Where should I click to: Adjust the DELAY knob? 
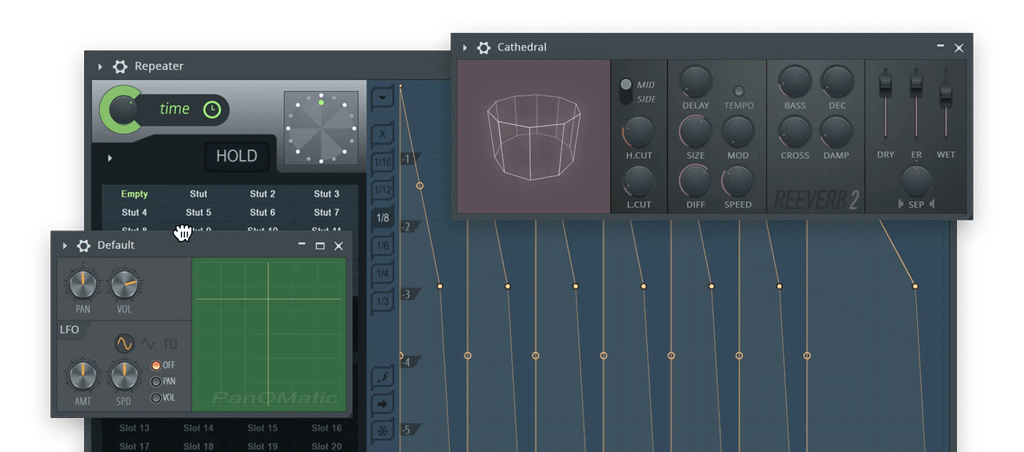[696, 83]
